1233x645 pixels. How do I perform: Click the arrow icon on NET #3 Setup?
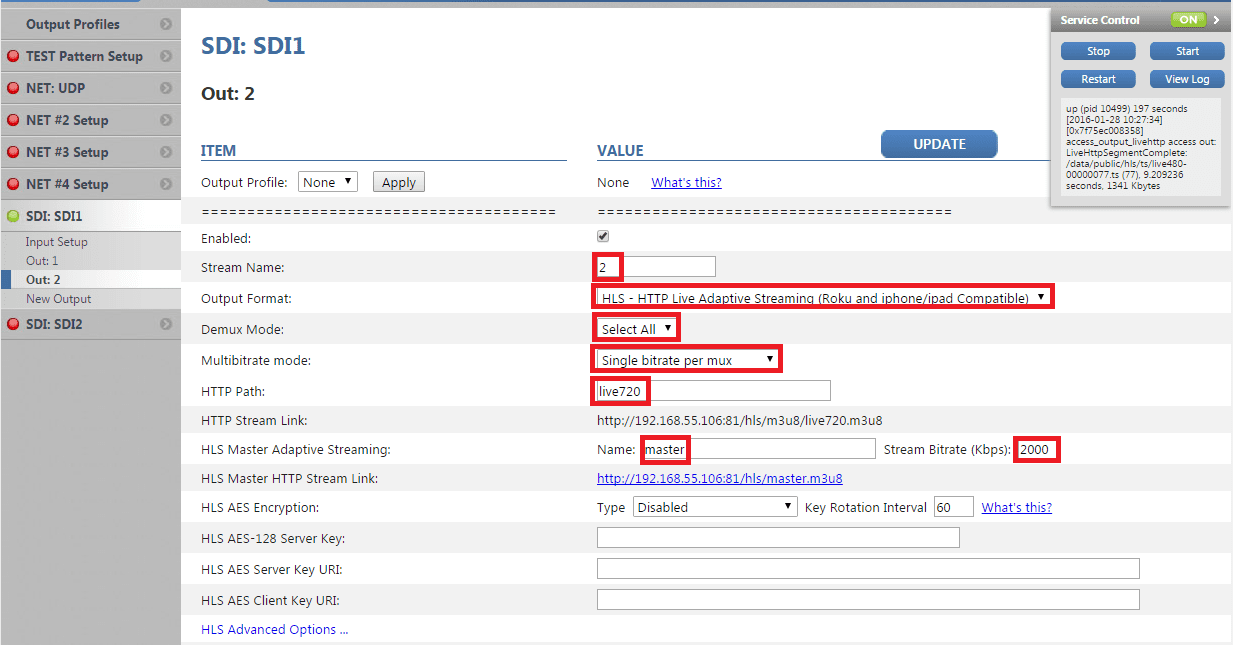[166, 152]
